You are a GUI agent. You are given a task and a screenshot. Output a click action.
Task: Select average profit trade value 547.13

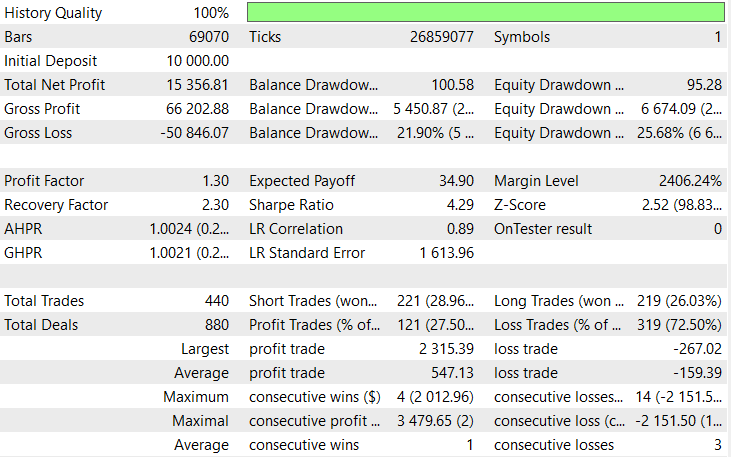452,373
